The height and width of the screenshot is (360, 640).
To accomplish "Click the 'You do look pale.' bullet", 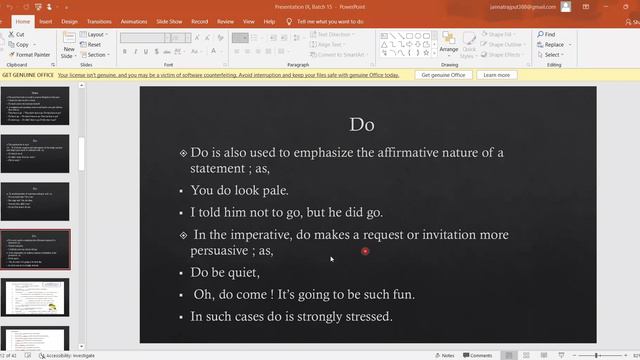I will point(240,190).
